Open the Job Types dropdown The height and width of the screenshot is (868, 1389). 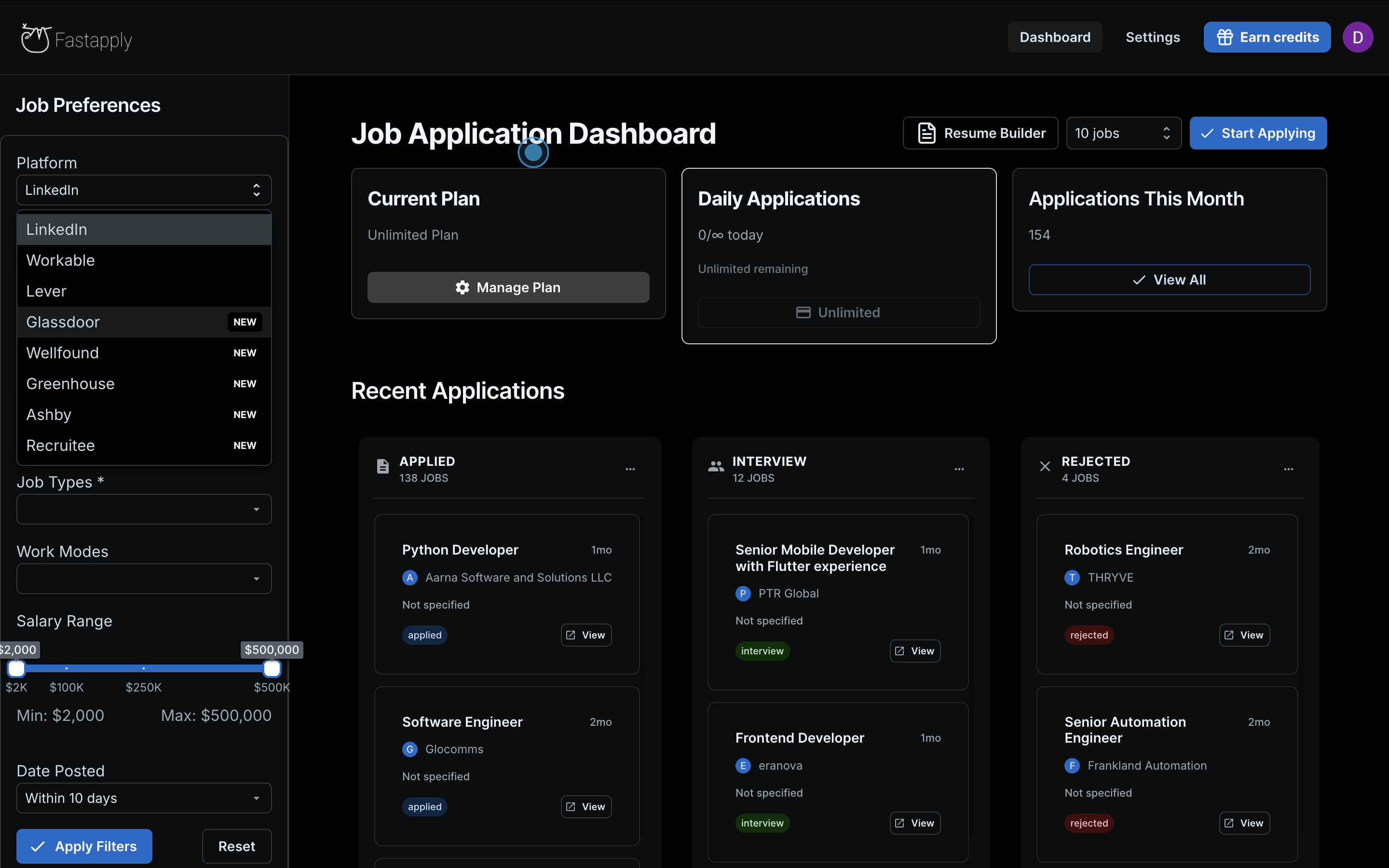[144, 509]
